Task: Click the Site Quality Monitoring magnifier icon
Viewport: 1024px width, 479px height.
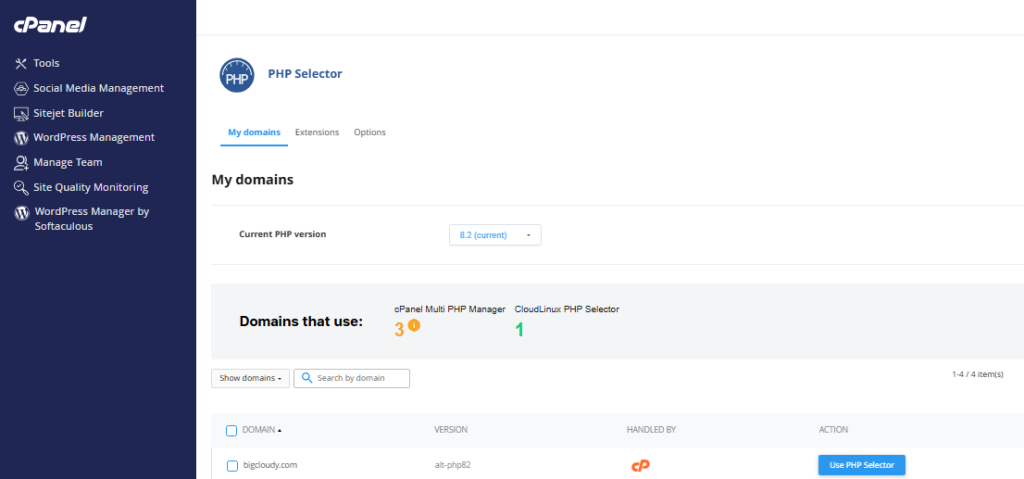Action: point(21,187)
